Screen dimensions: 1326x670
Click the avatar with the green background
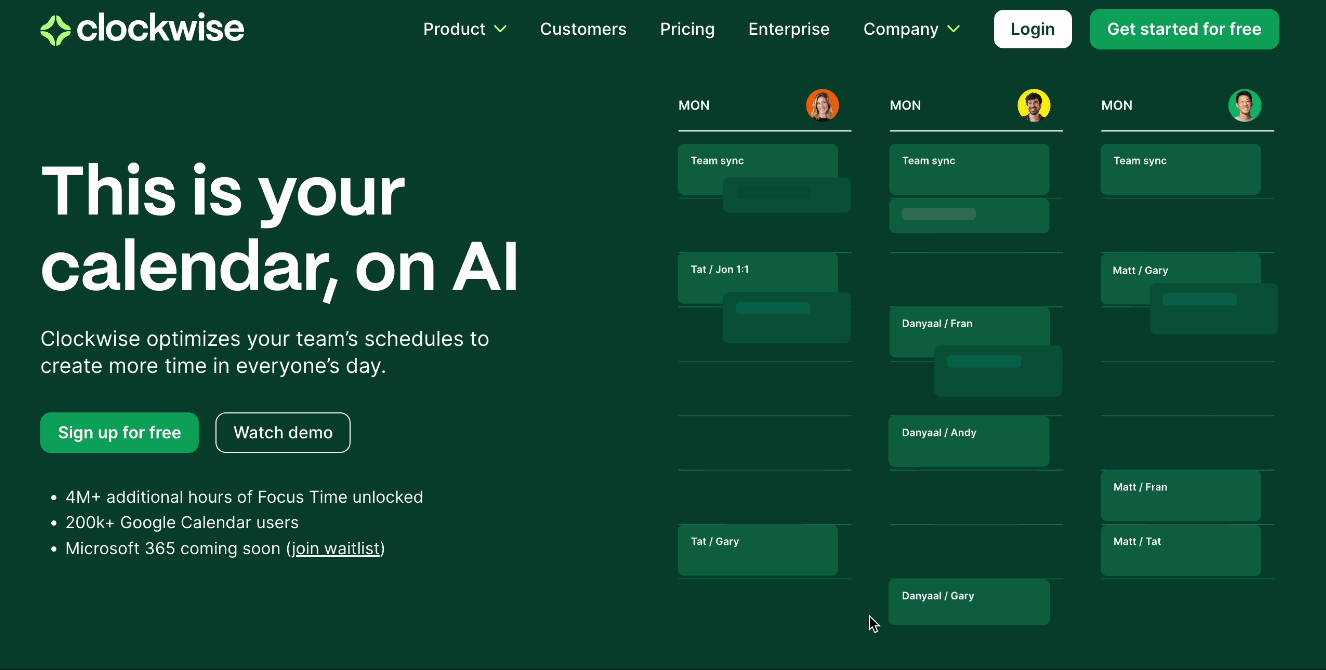[1245, 105]
